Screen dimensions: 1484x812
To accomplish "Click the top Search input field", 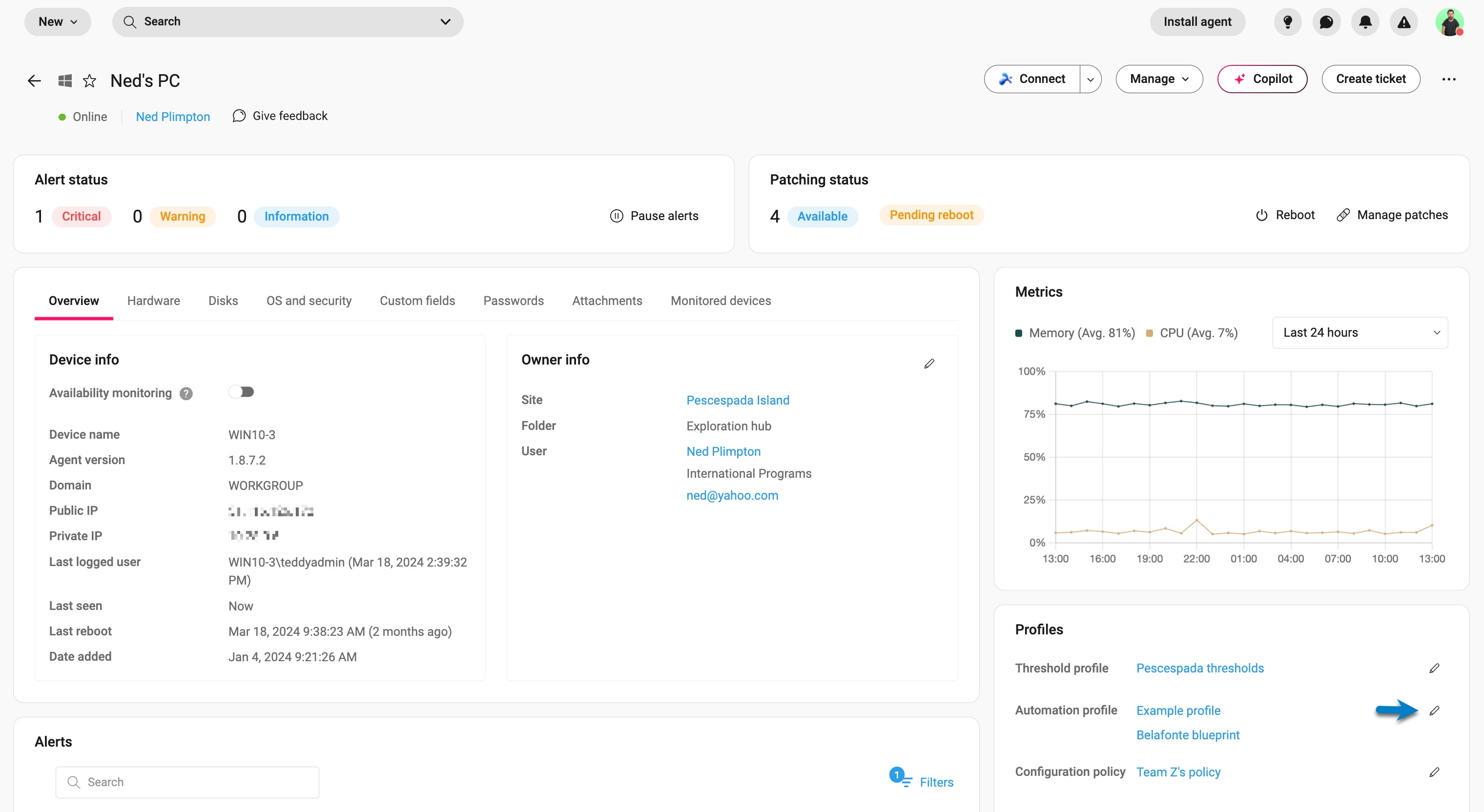I will 288,22.
